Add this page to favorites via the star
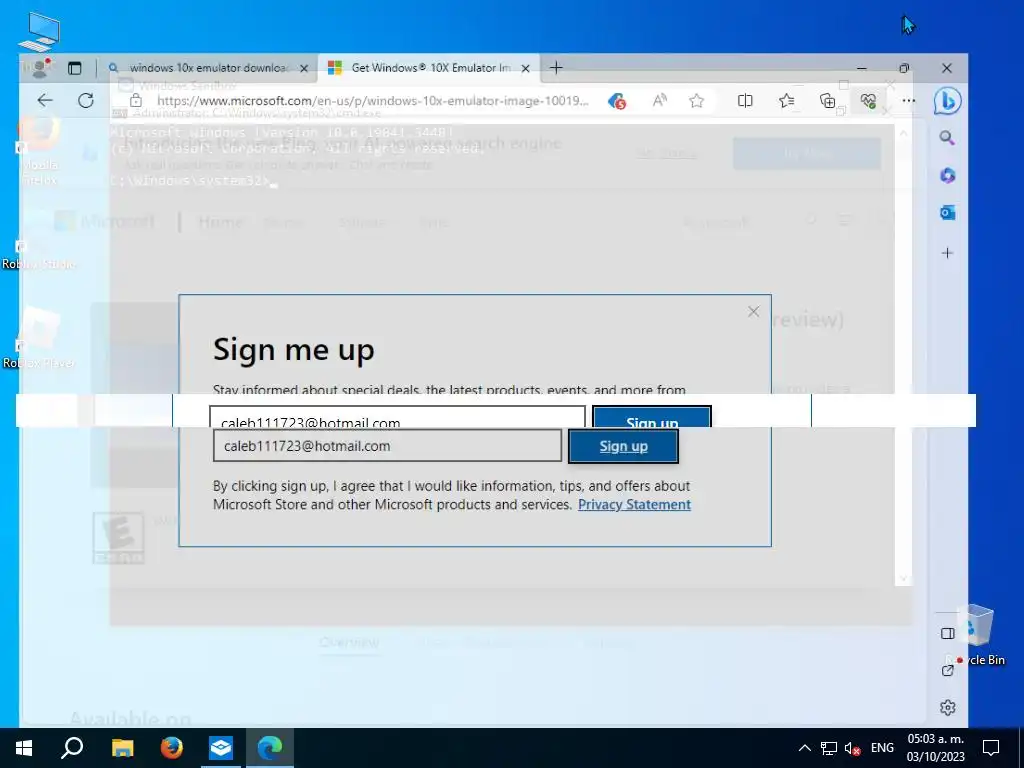 click(697, 101)
